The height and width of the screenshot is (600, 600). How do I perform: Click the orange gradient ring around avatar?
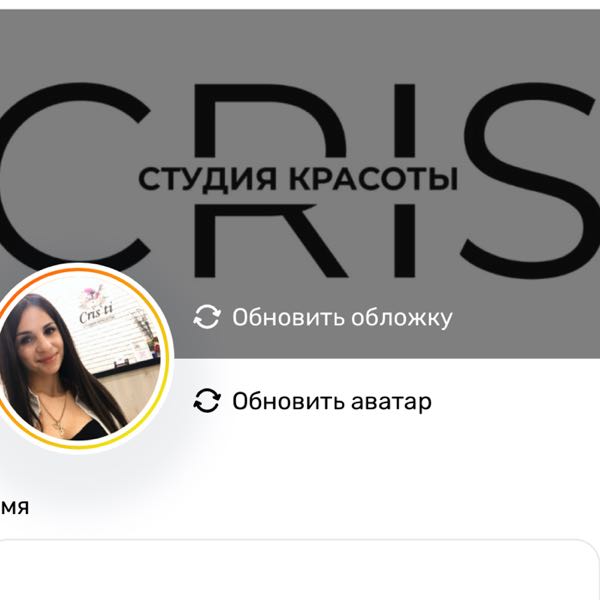pos(168,358)
